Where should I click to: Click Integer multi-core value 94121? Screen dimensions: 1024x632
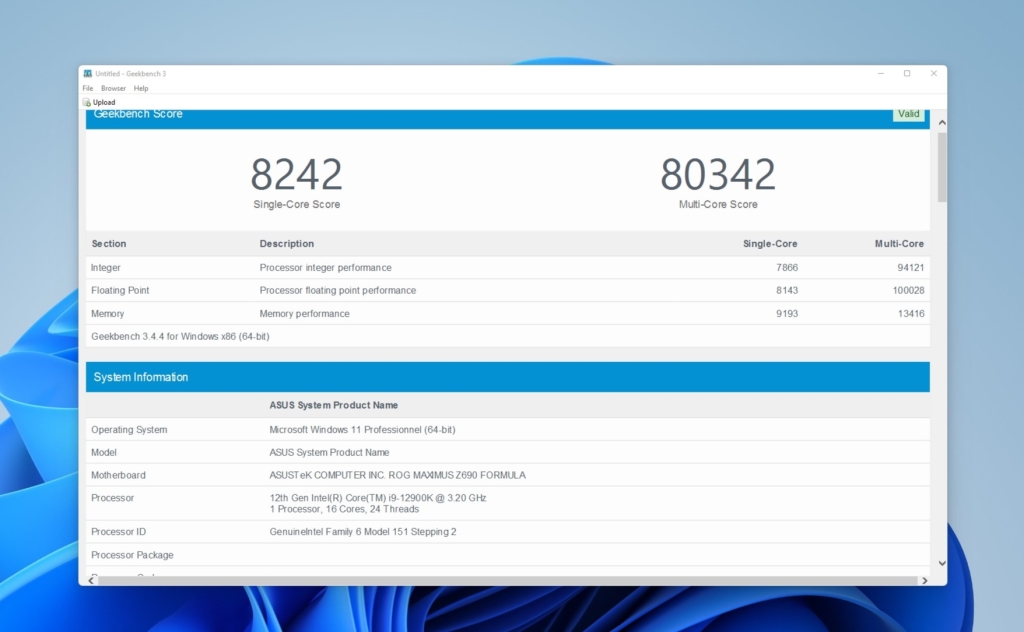coord(910,268)
